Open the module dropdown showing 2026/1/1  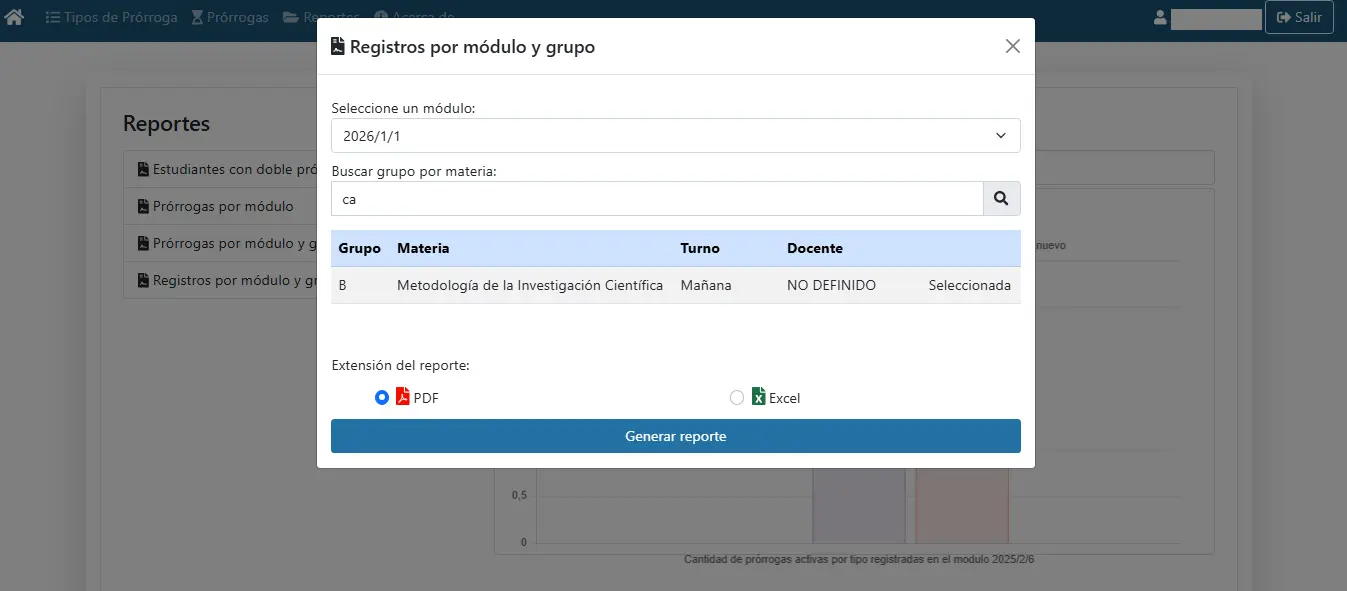pyautogui.click(x=676, y=135)
